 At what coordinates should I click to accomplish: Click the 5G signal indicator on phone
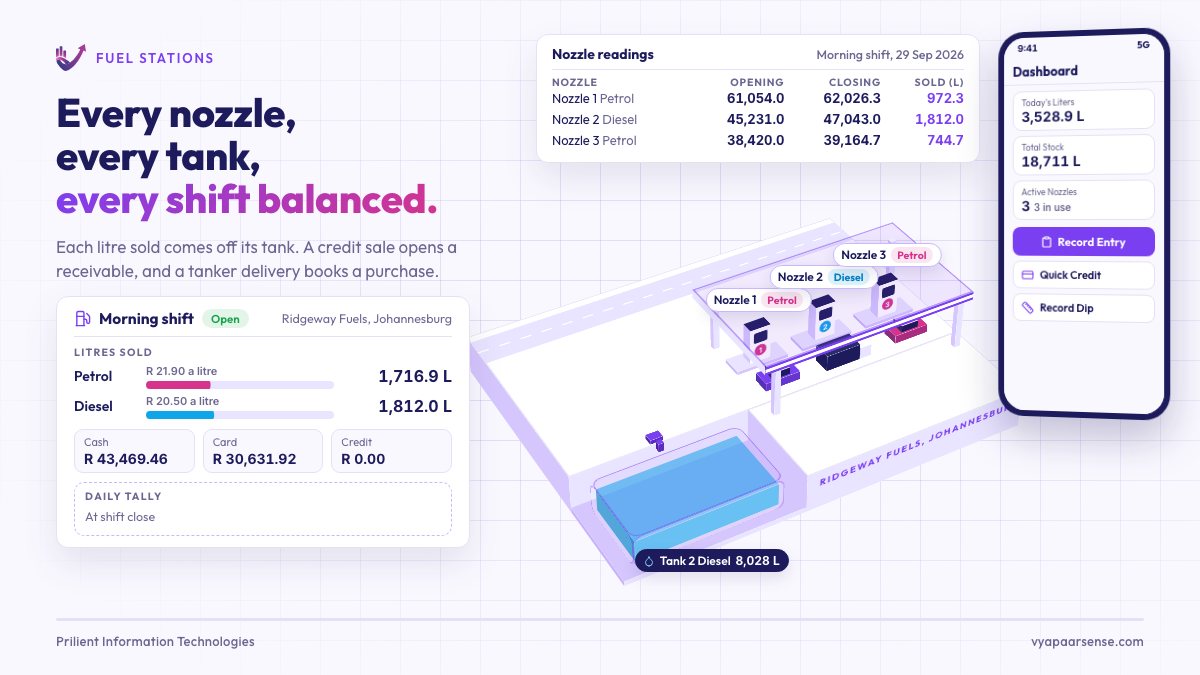click(1143, 46)
